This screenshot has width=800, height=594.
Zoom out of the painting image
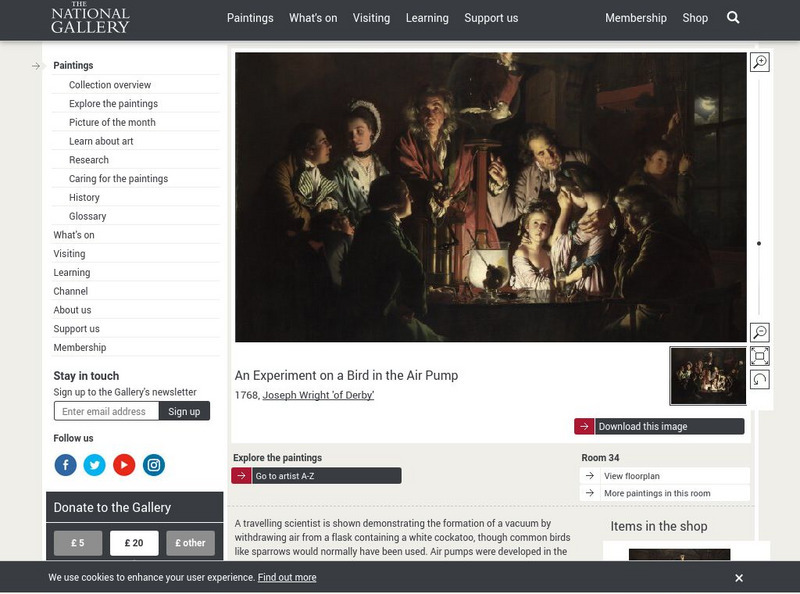pos(760,332)
